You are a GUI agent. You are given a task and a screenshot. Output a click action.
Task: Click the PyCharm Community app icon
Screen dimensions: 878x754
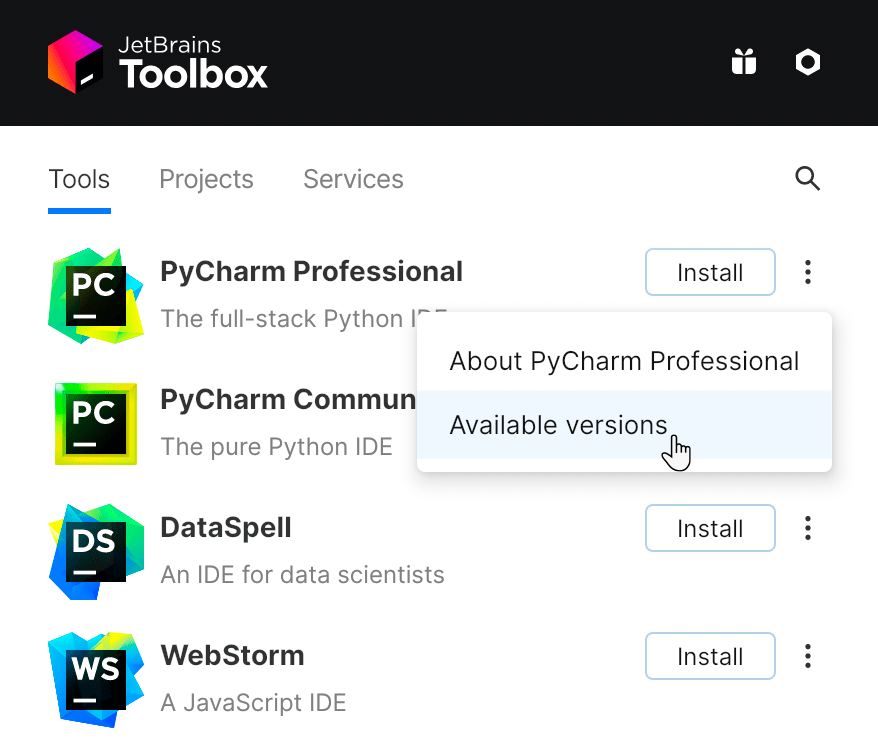tap(95, 423)
